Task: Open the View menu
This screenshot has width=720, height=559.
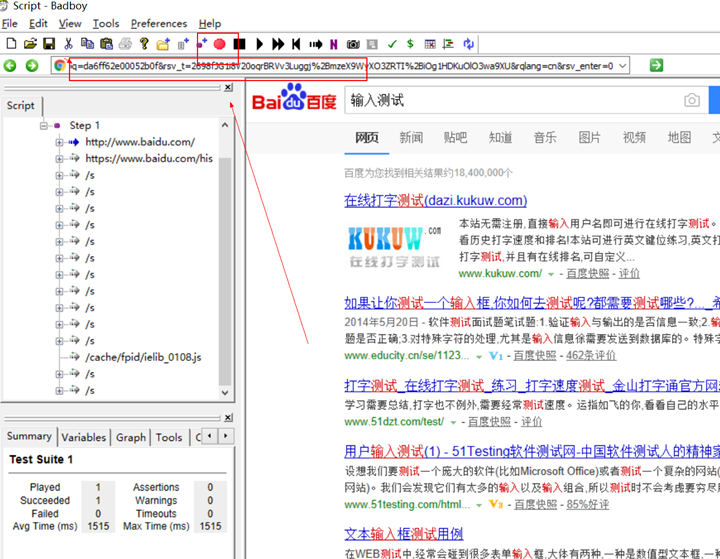Action: pos(70,23)
